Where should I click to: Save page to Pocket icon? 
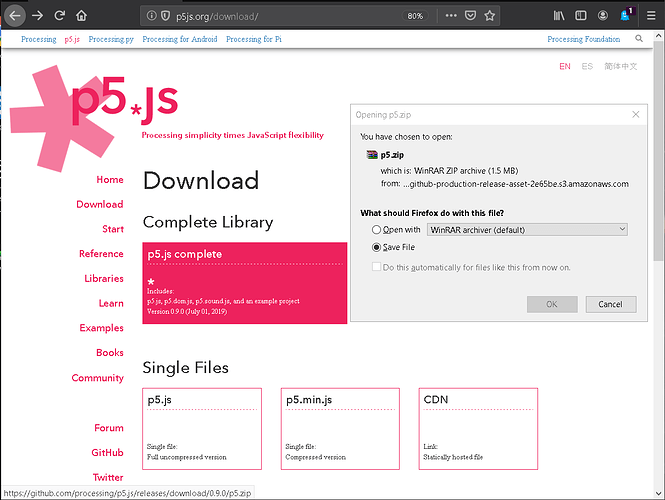coord(470,16)
